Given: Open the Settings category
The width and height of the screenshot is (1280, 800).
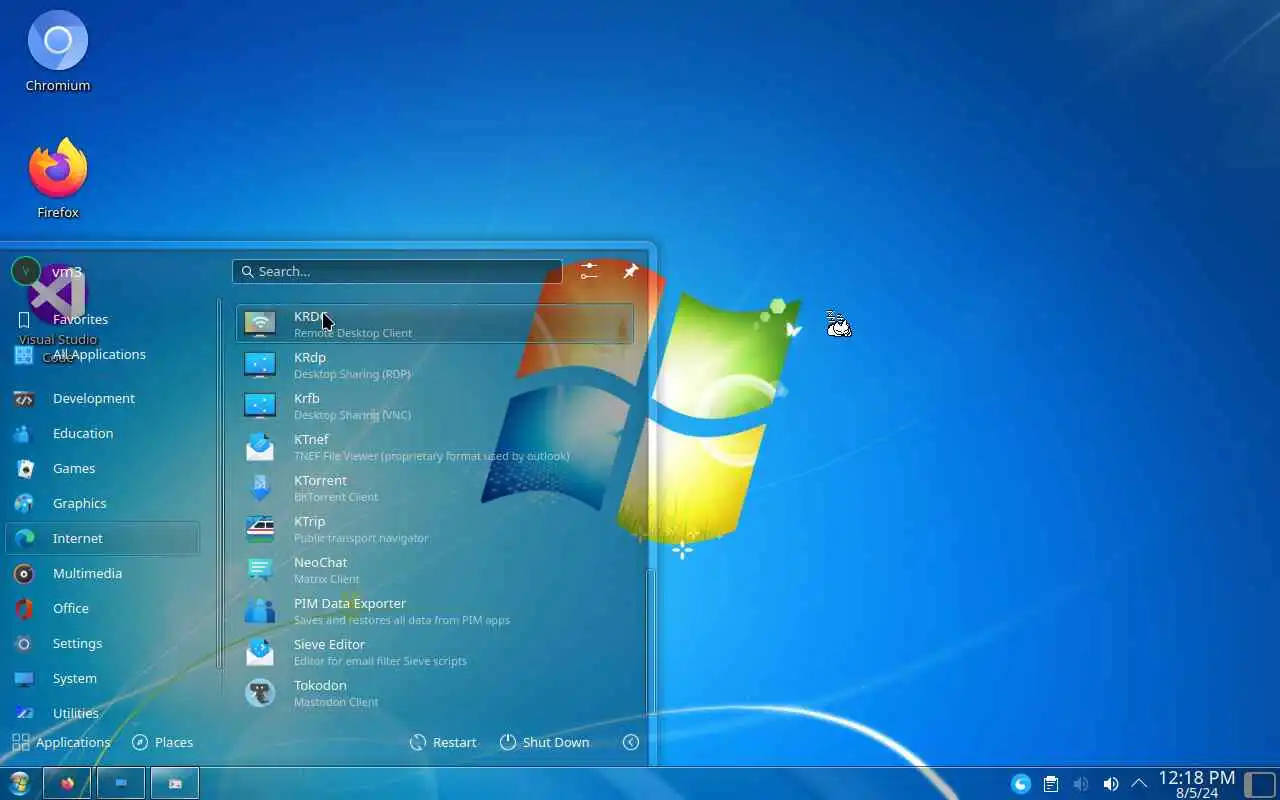Looking at the screenshot, I should point(103,643).
